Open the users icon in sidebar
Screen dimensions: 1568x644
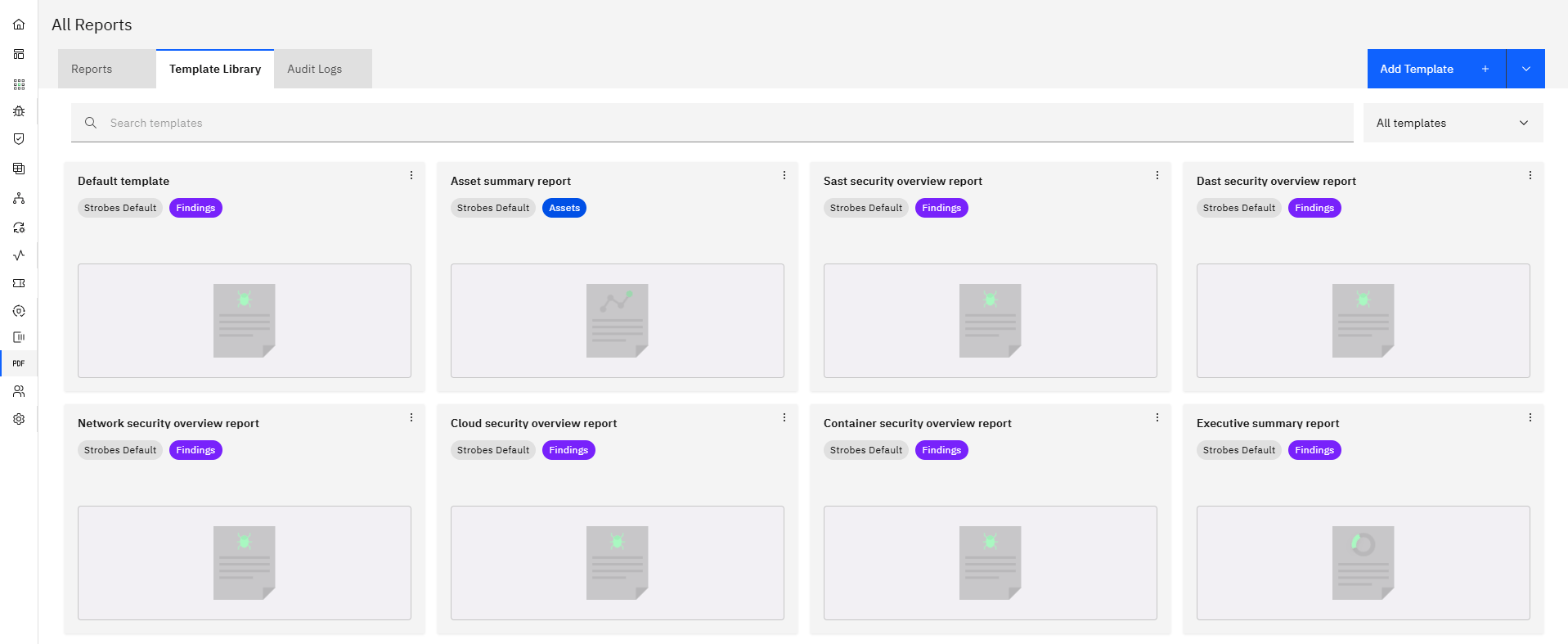[19, 391]
